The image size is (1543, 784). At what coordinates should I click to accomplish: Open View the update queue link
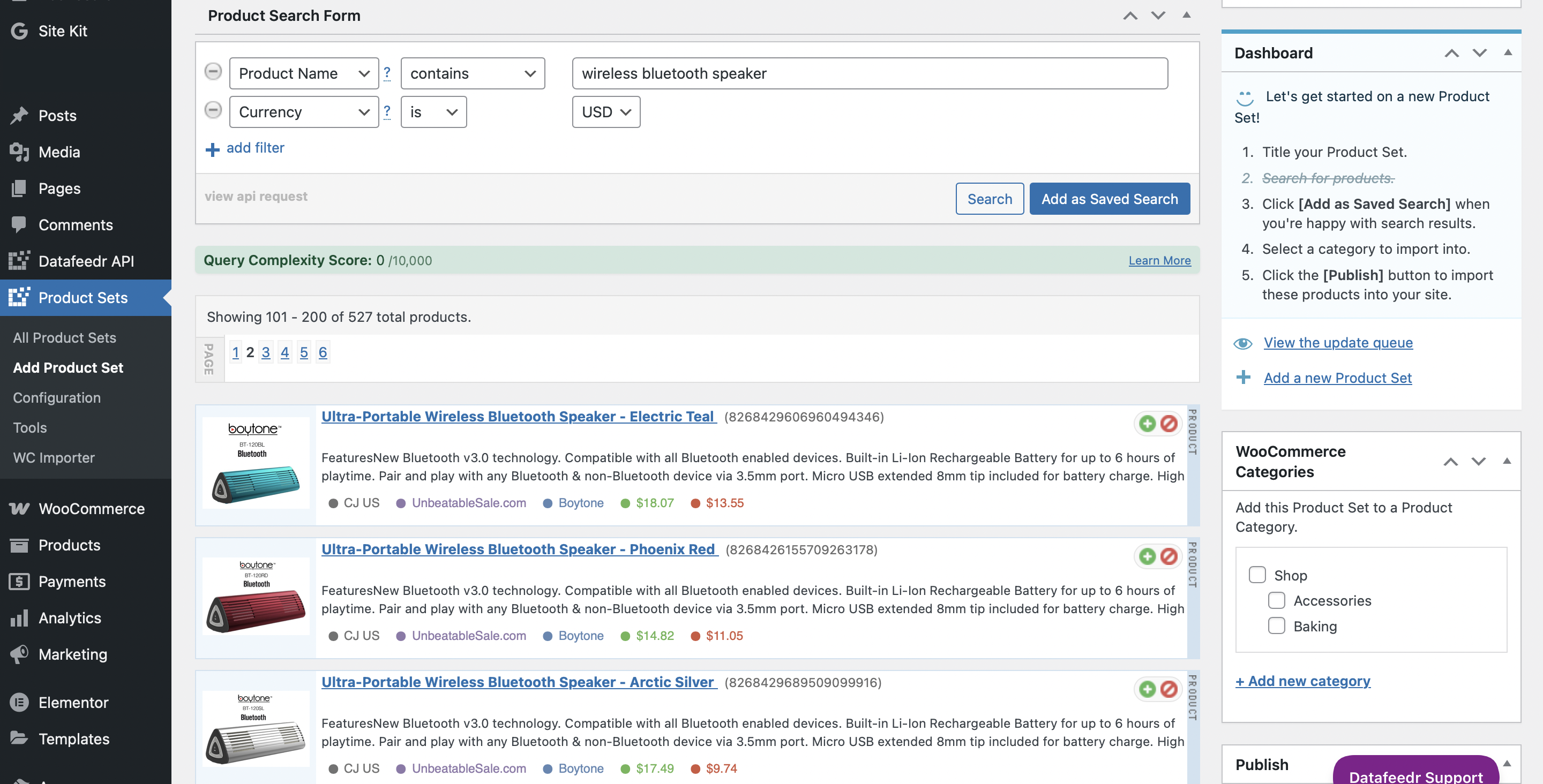(x=1338, y=343)
